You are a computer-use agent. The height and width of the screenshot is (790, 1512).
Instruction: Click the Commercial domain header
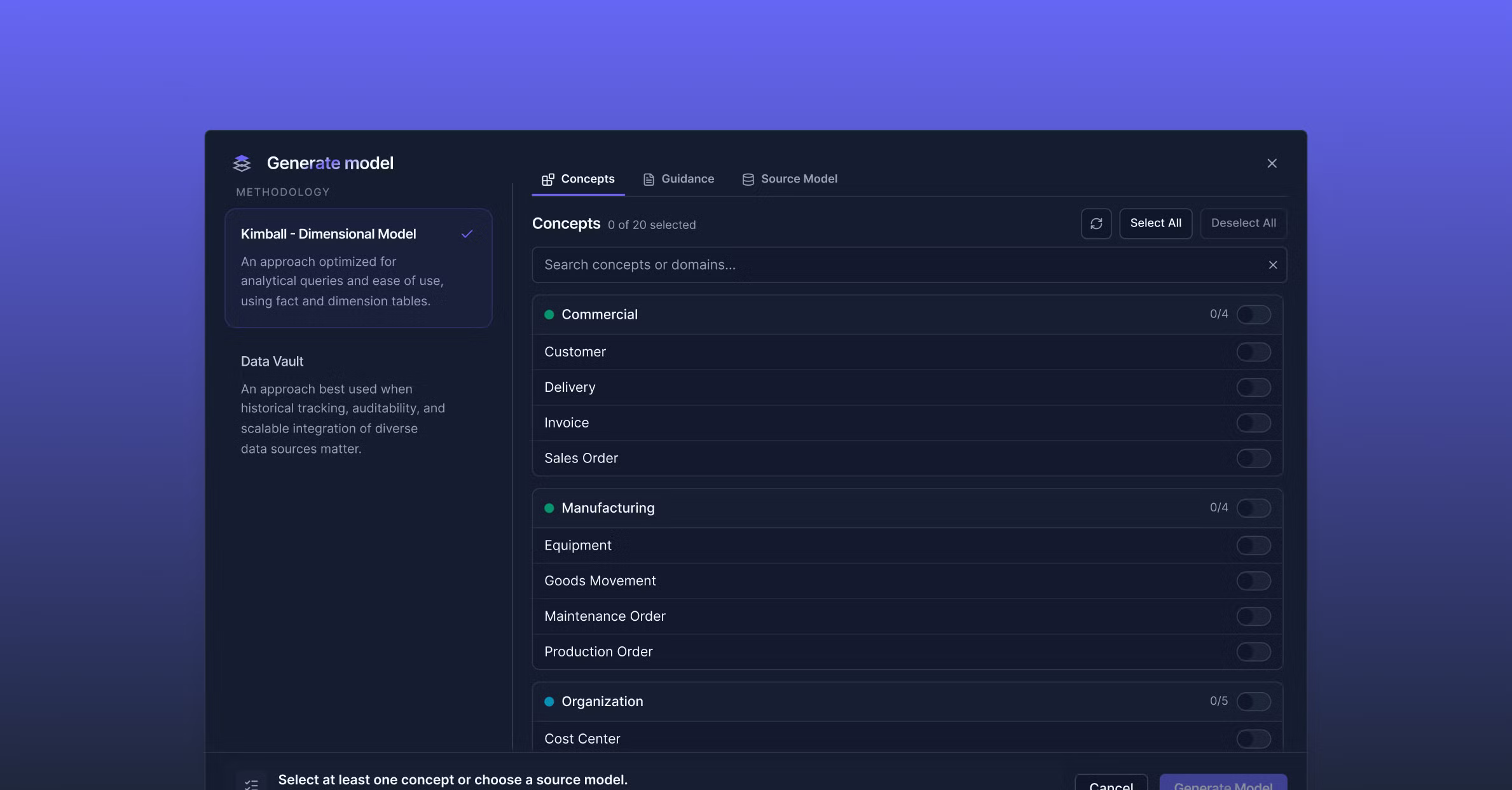(907, 314)
